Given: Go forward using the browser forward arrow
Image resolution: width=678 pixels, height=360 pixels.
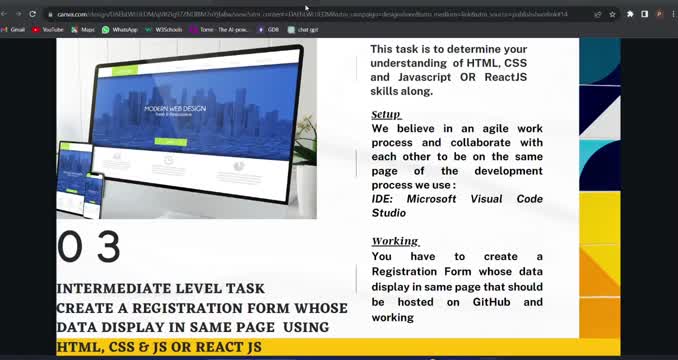Looking at the screenshot, I should click(x=18, y=14).
